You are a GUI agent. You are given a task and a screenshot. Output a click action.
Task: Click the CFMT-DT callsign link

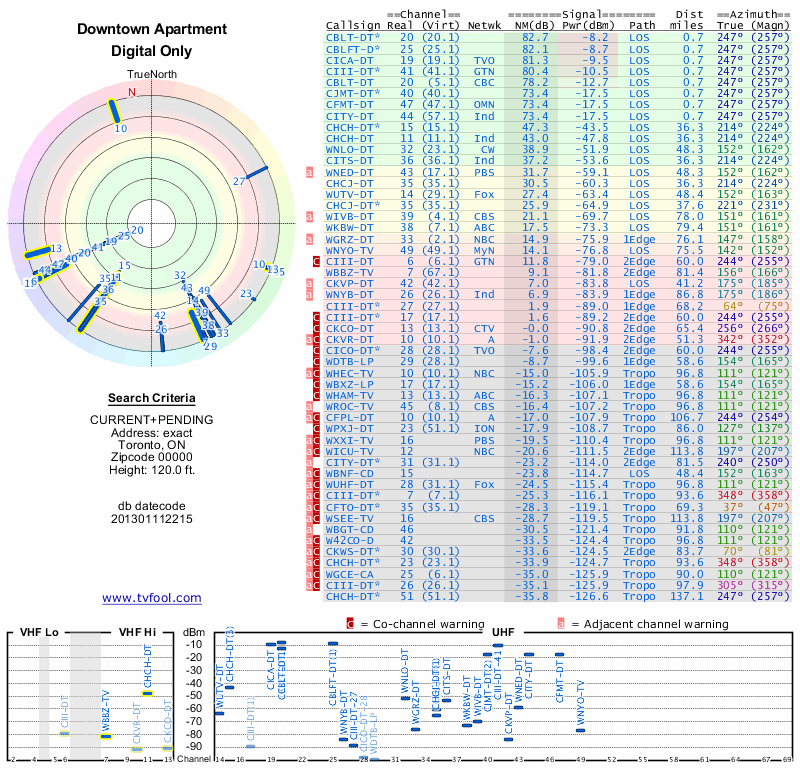click(x=350, y=105)
